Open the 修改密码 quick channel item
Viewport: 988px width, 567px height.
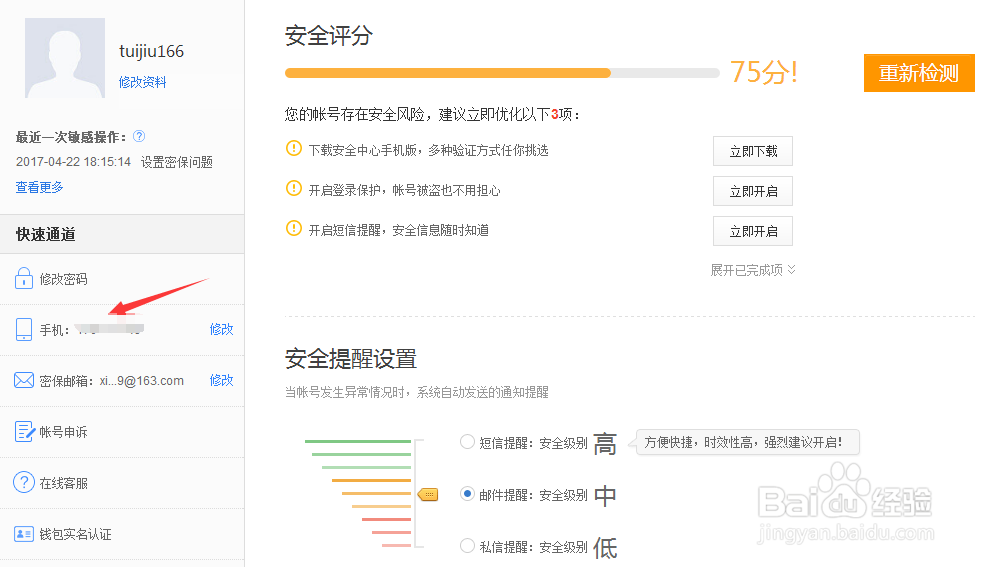pyautogui.click(x=64, y=280)
